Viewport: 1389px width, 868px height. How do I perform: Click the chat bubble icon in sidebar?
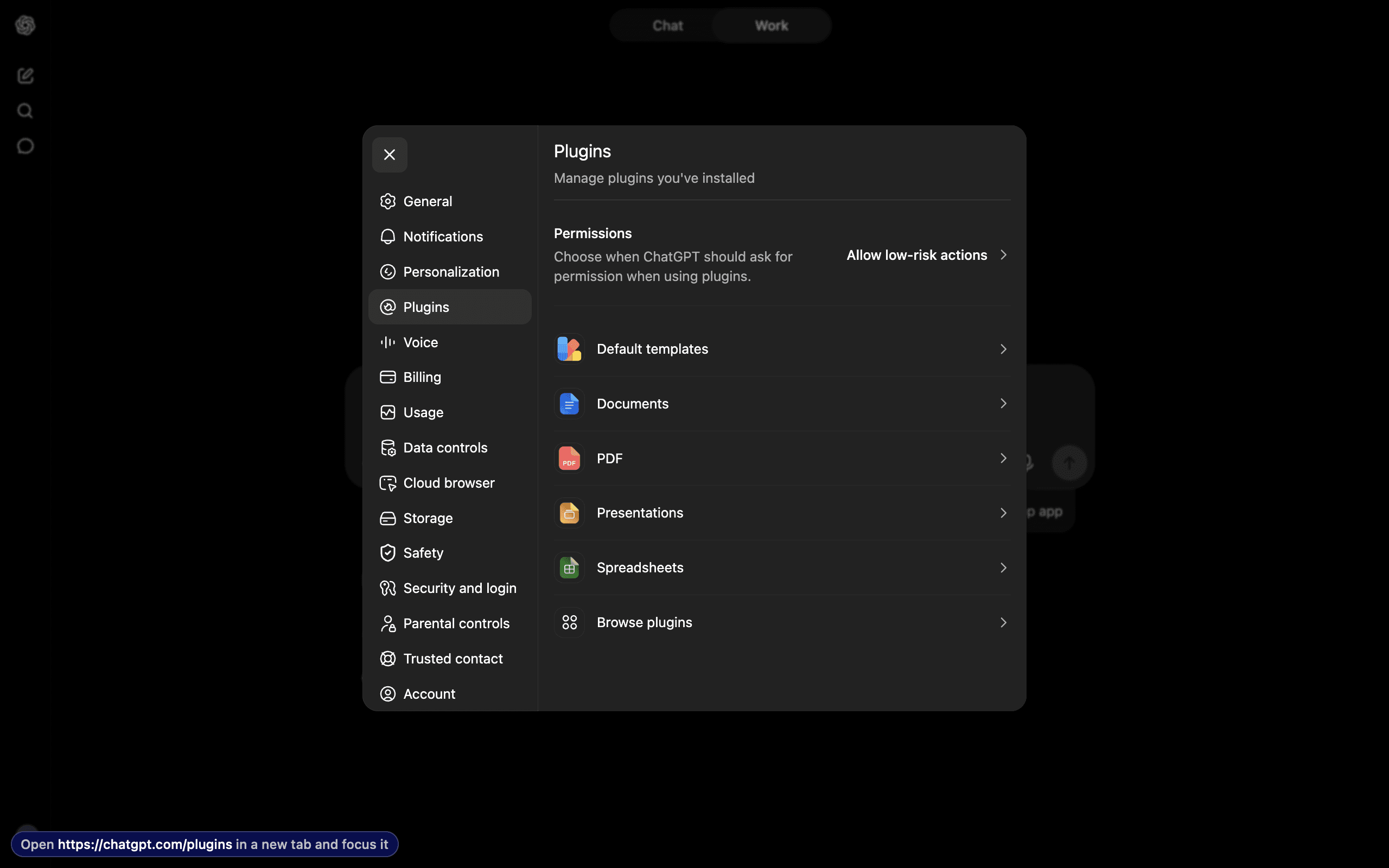click(x=26, y=146)
